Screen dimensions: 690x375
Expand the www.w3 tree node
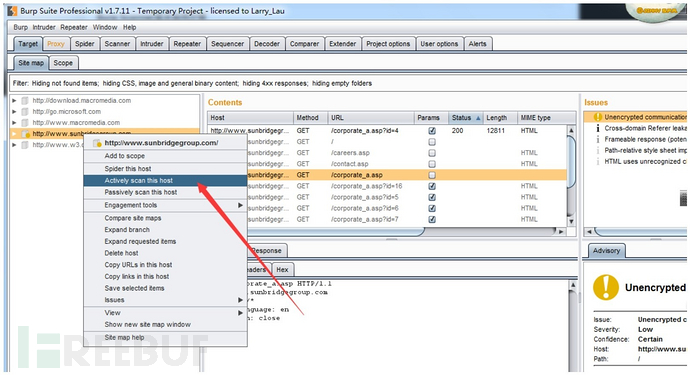click(15, 145)
